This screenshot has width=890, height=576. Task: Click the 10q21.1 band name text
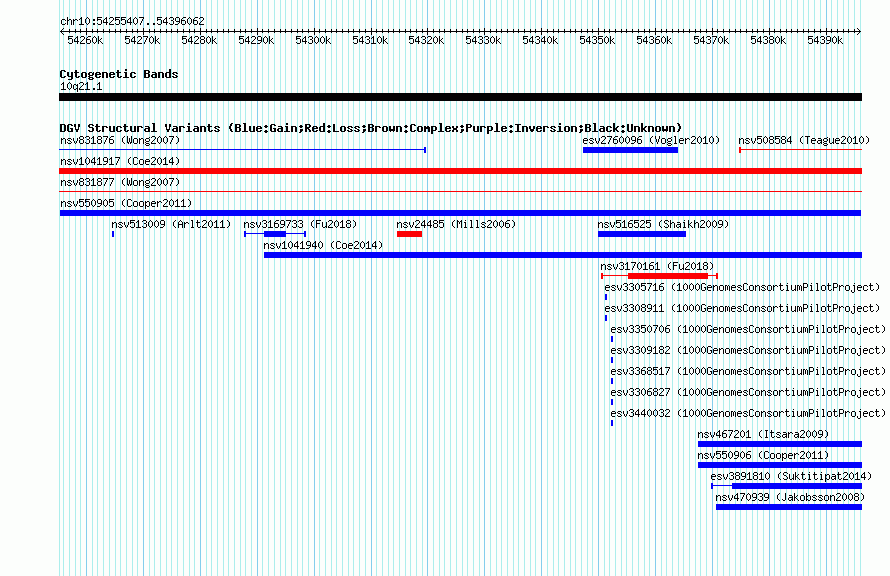(x=81, y=86)
